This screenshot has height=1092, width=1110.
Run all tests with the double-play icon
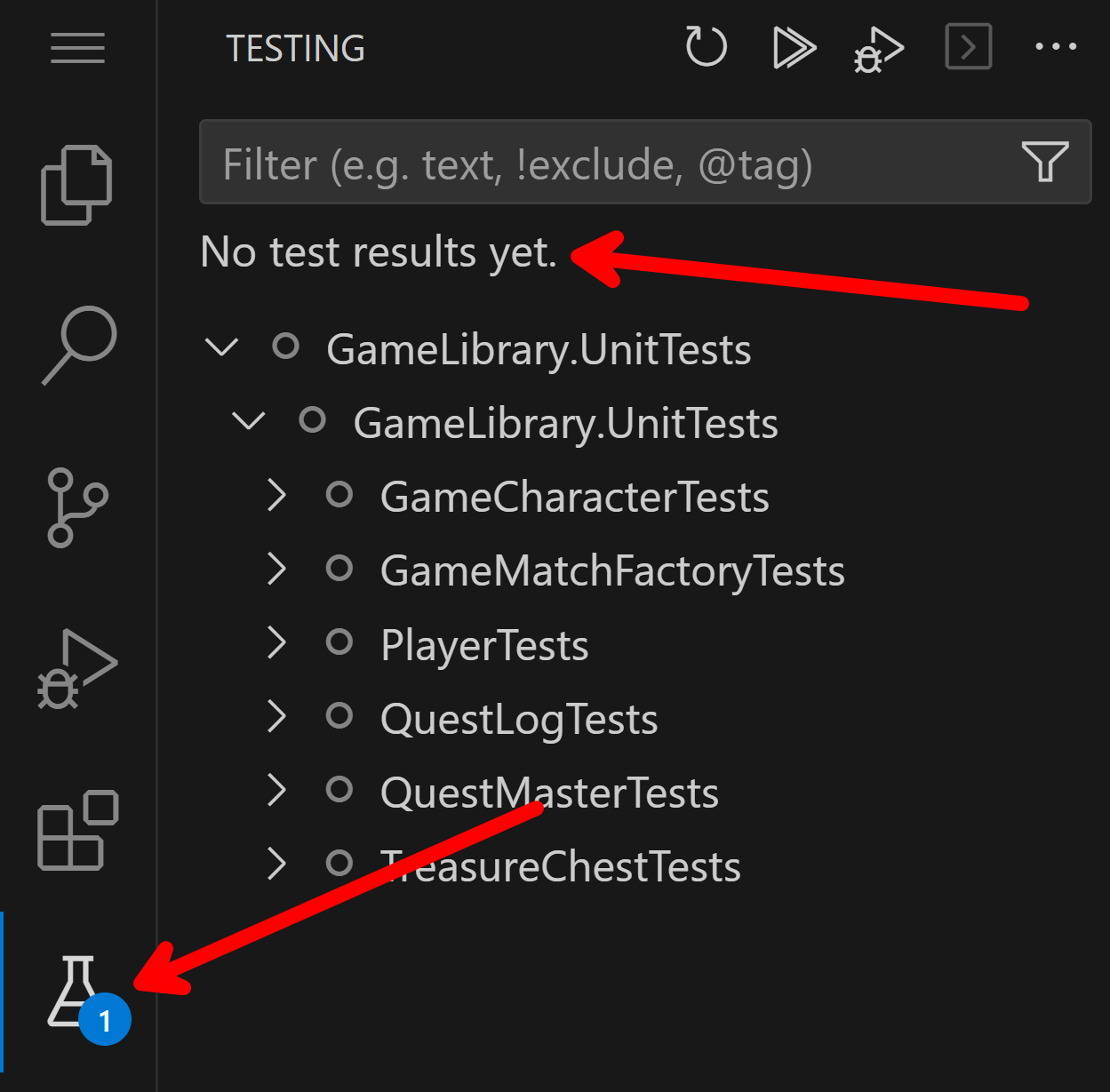click(794, 47)
